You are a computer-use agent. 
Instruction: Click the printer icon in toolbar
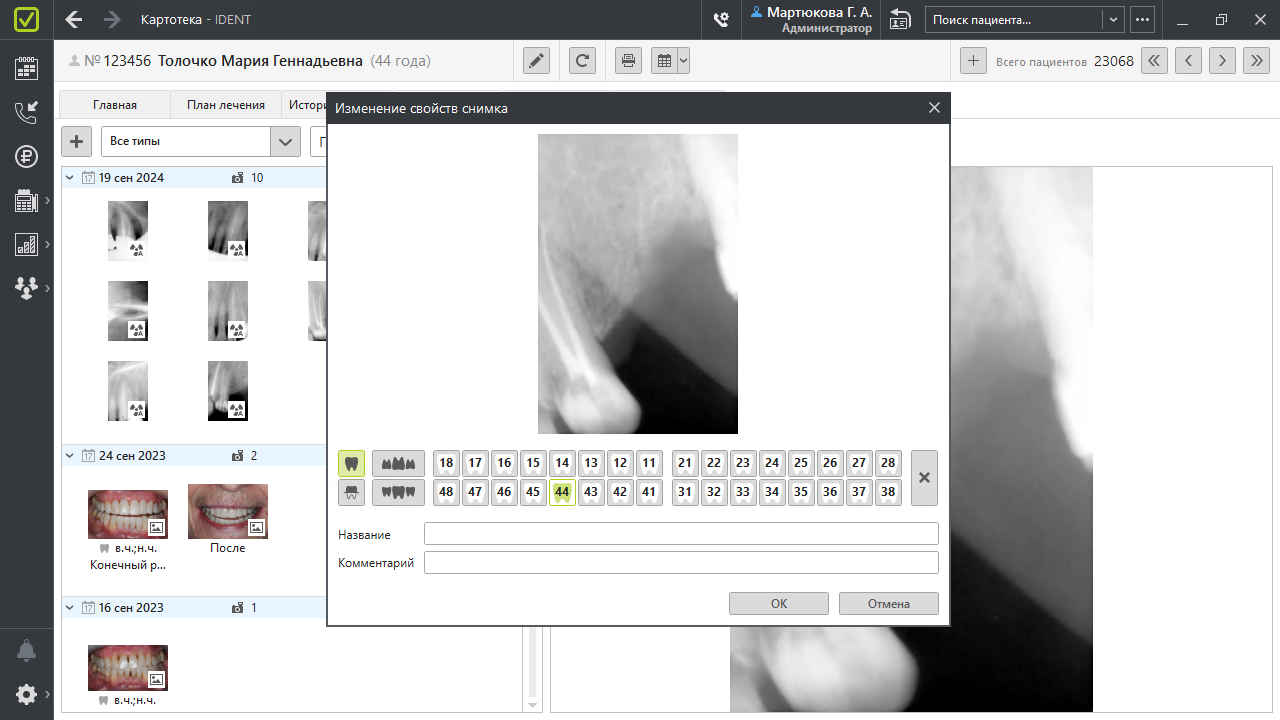[x=628, y=61]
